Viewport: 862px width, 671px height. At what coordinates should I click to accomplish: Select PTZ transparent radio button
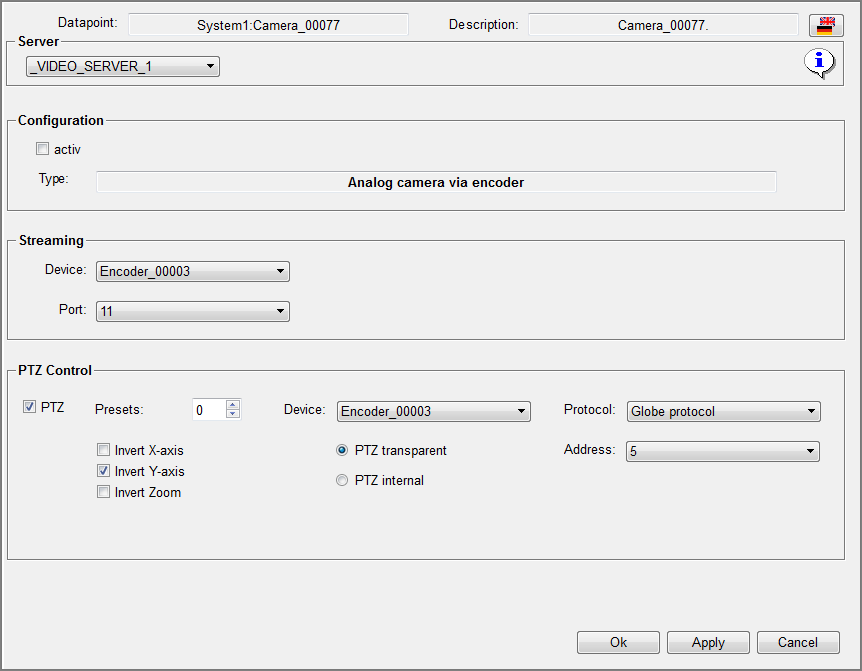point(343,450)
